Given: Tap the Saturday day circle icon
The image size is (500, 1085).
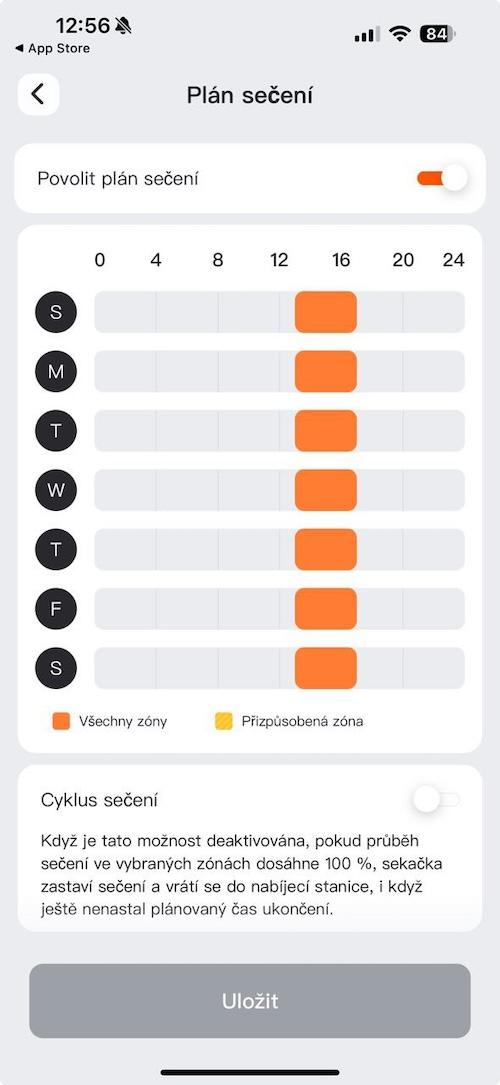Looking at the screenshot, I should coord(56,668).
